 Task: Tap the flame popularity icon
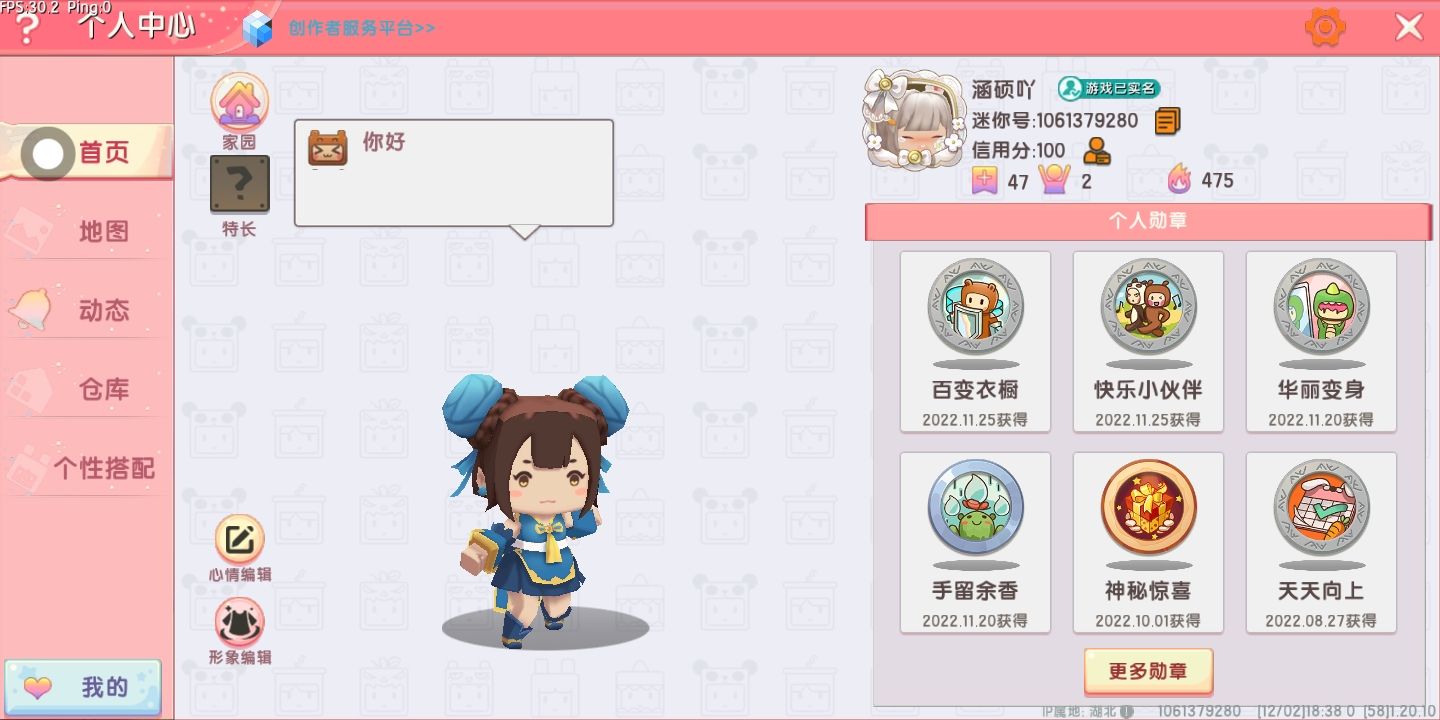click(1180, 180)
